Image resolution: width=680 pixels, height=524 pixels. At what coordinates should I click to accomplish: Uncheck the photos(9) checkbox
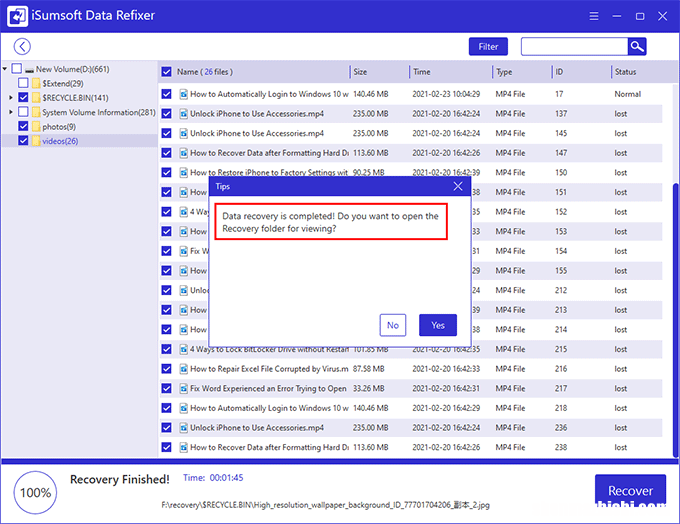click(x=23, y=126)
